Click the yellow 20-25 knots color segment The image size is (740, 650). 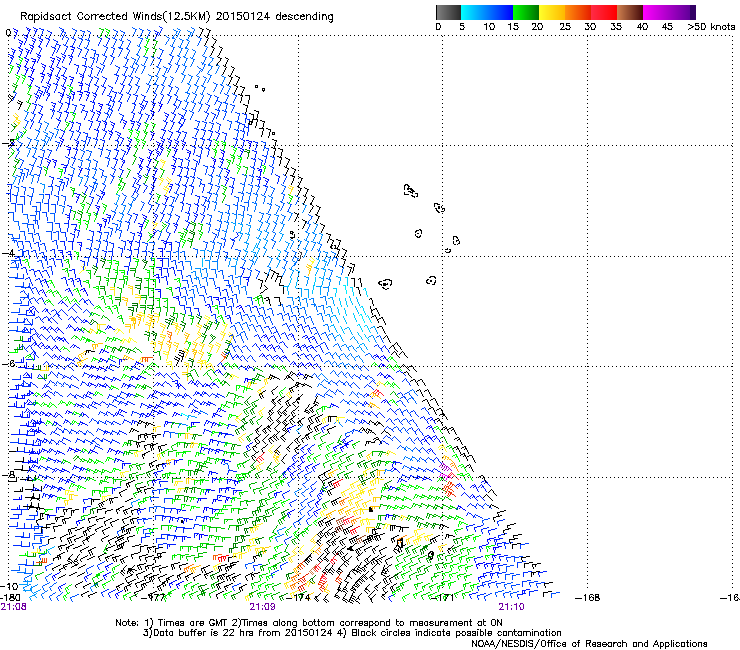click(x=552, y=12)
